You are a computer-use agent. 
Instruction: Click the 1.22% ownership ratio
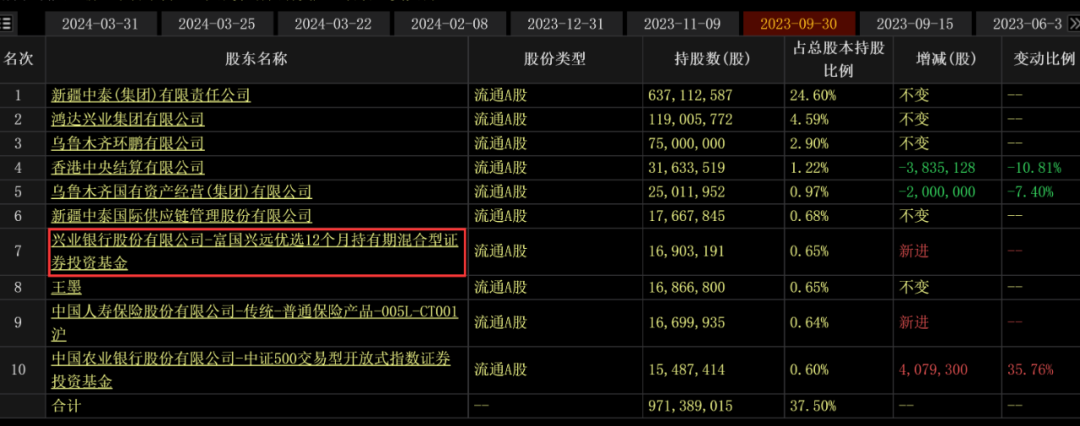point(809,168)
